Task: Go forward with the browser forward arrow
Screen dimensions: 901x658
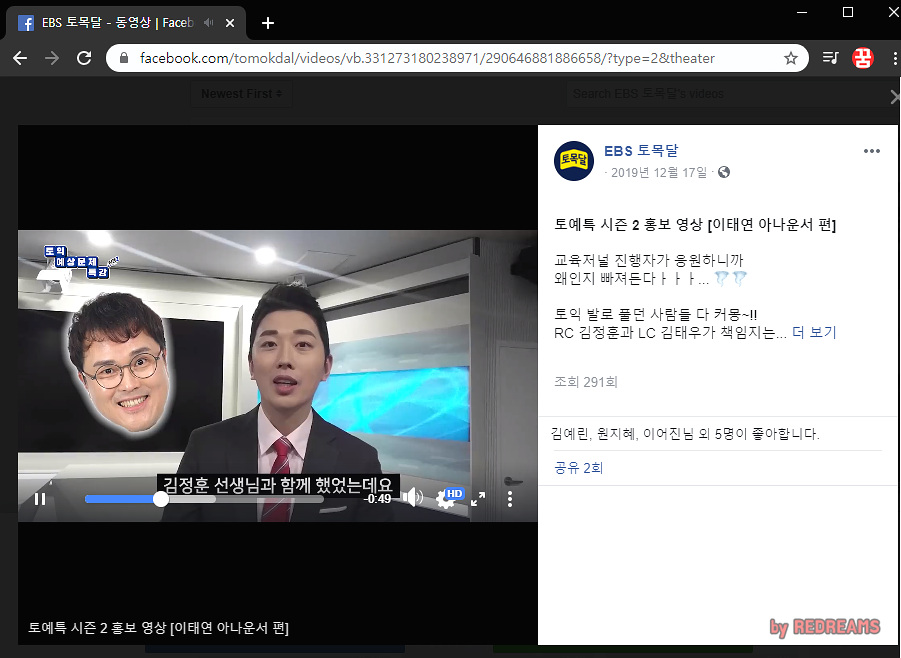Action: (x=52, y=58)
